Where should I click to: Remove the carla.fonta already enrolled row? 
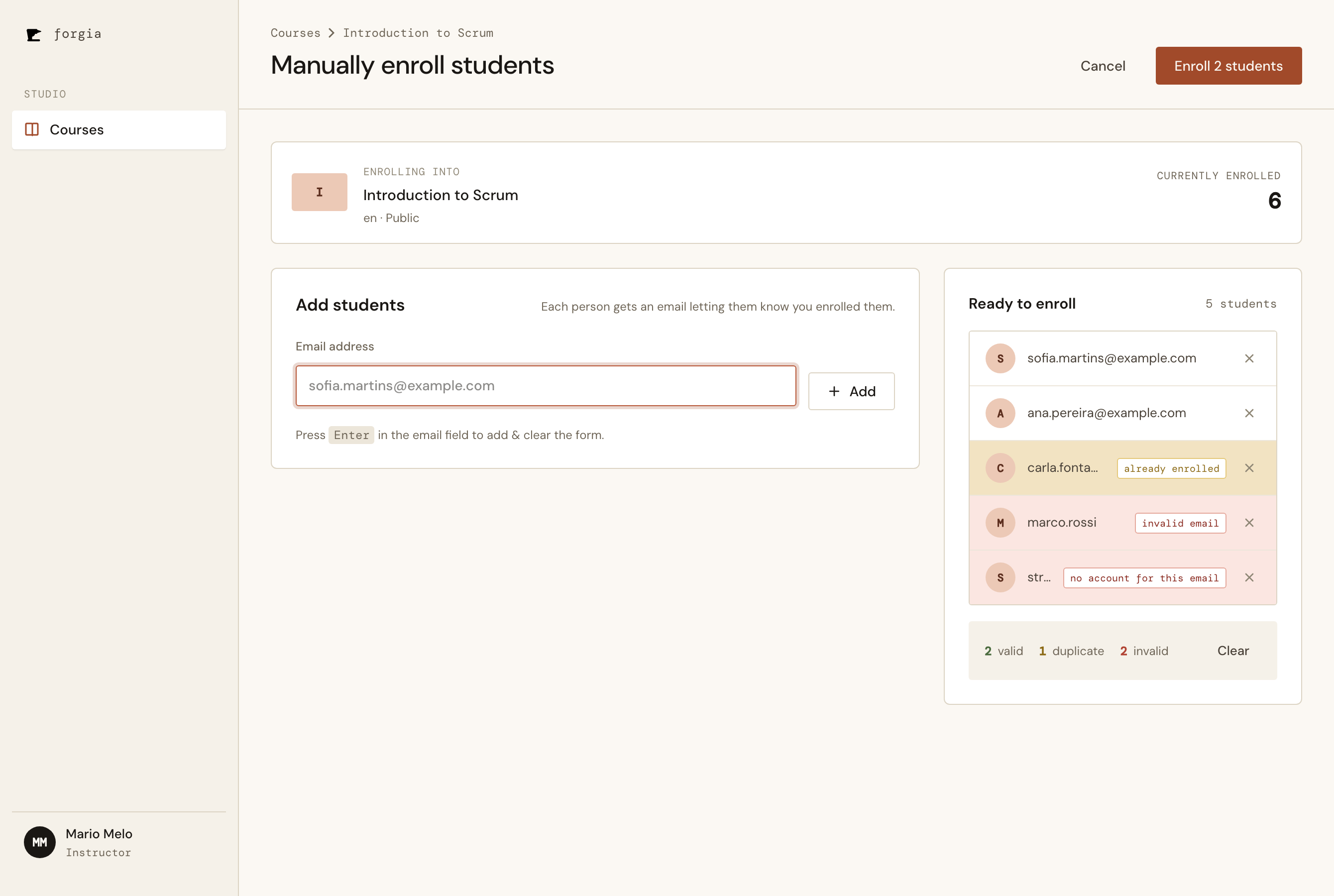point(1249,468)
